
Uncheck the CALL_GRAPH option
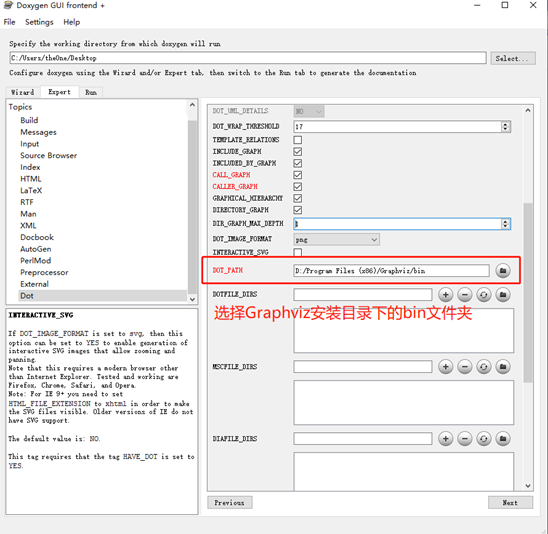[x=298, y=175]
